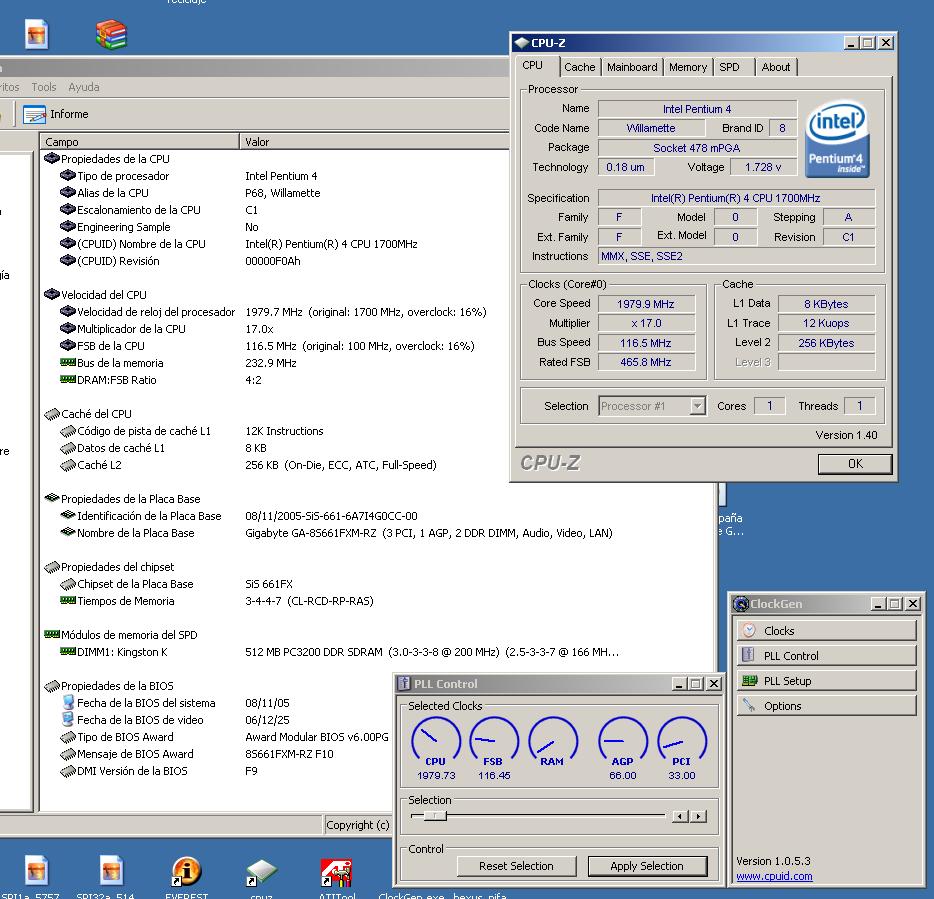Open the cpuz desktop shortcut icon
This screenshot has width=934, height=899.
[261, 872]
